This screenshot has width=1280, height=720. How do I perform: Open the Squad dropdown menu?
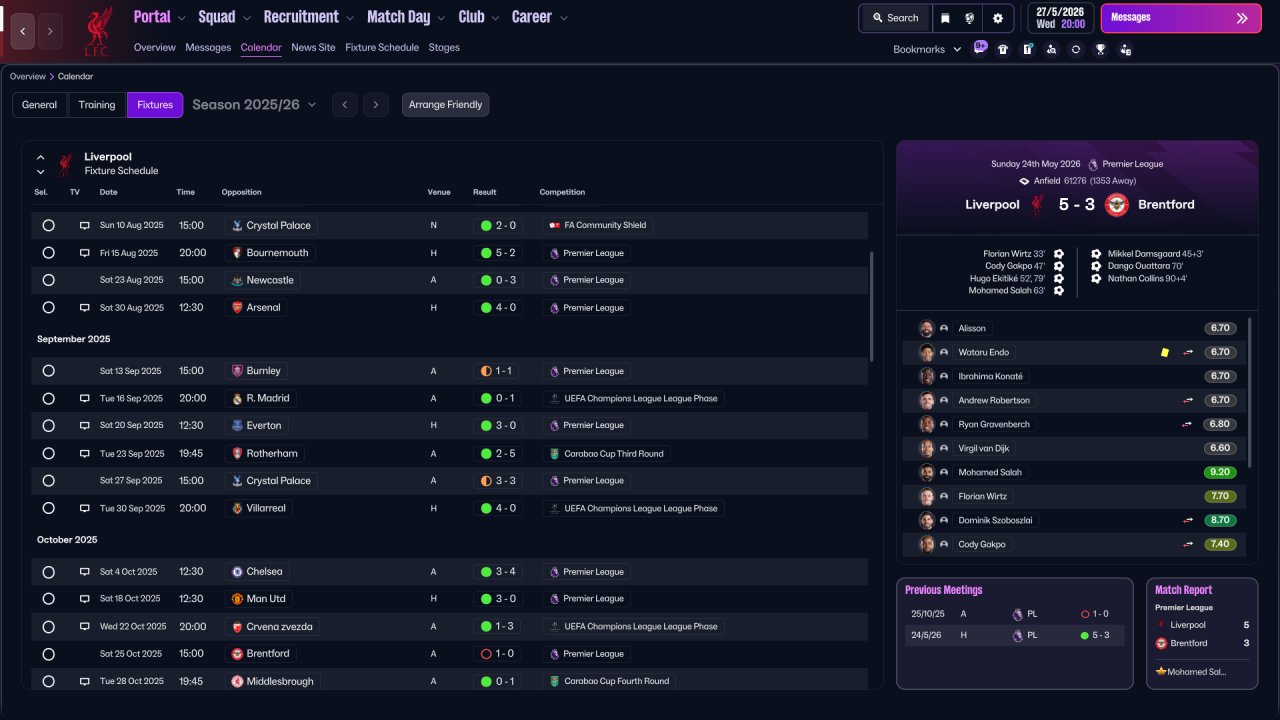coord(225,17)
